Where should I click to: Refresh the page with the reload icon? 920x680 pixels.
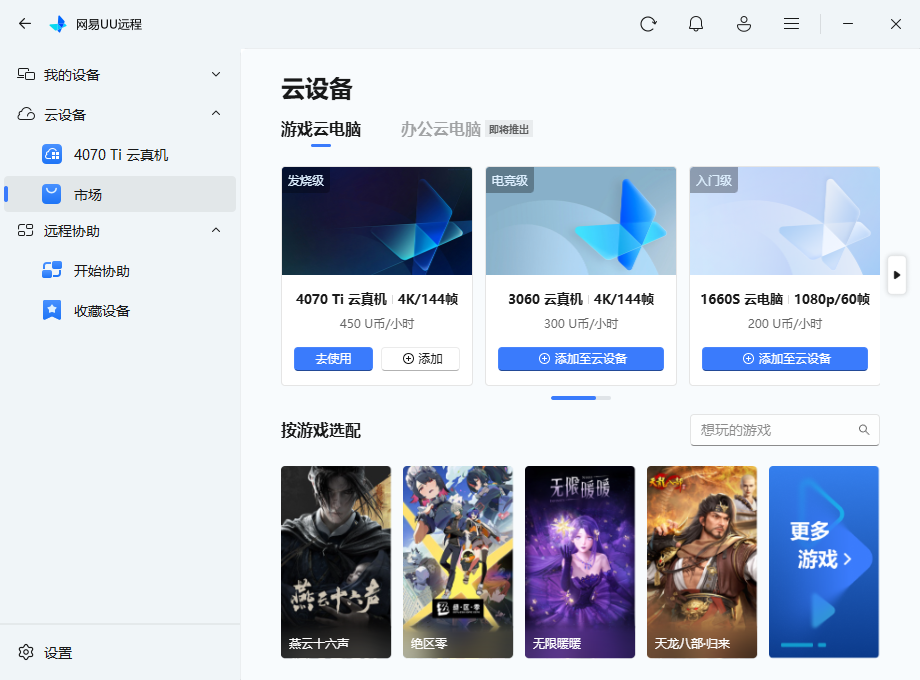[x=648, y=24]
